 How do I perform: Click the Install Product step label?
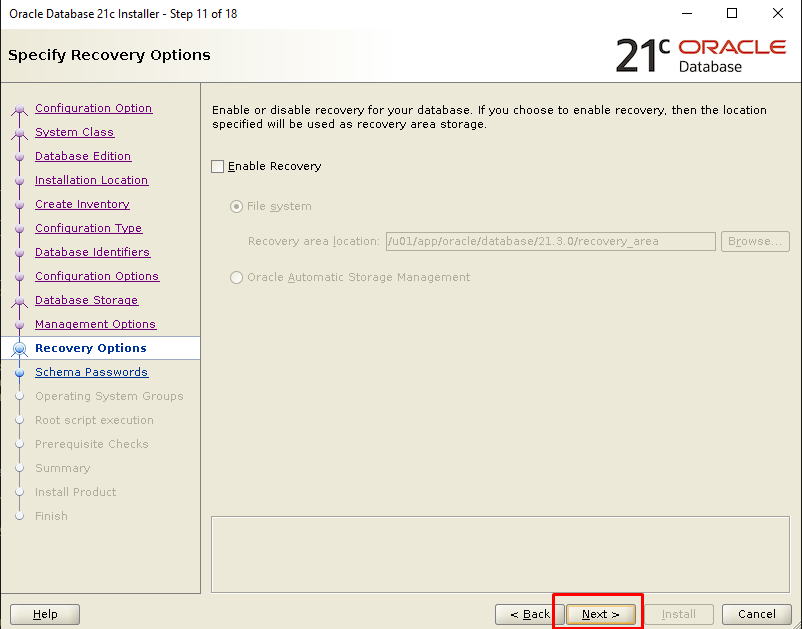(76, 492)
